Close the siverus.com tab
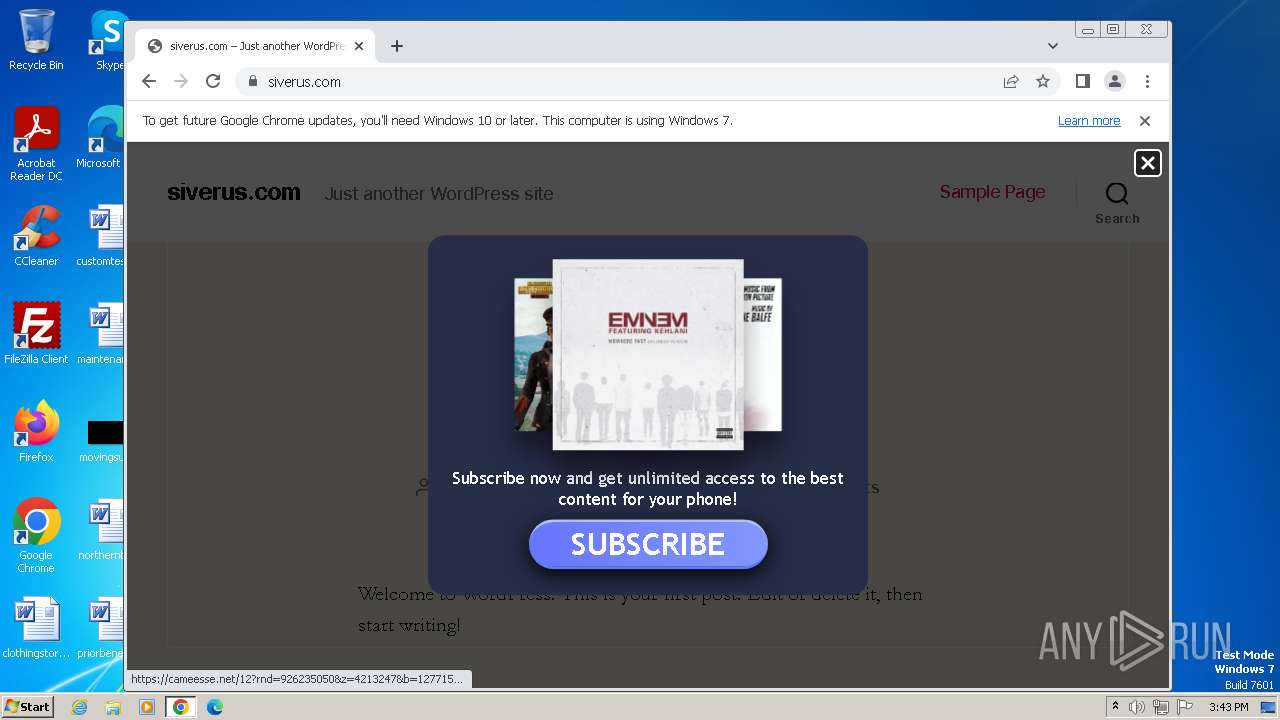The width and height of the screenshot is (1280, 720). [359, 46]
